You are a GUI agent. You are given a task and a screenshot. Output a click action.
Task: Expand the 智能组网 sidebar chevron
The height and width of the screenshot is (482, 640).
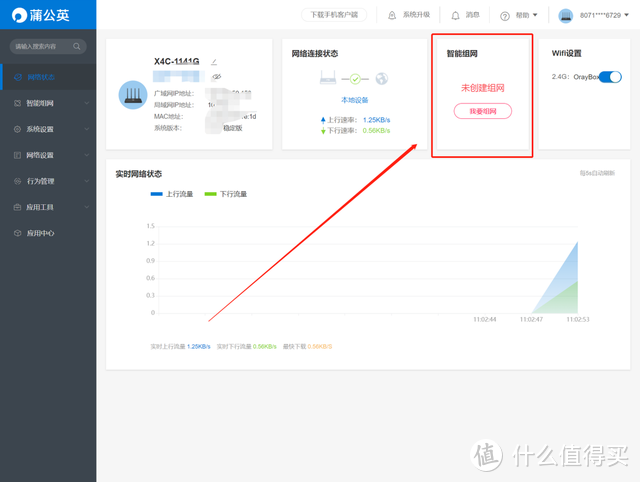(x=87, y=103)
